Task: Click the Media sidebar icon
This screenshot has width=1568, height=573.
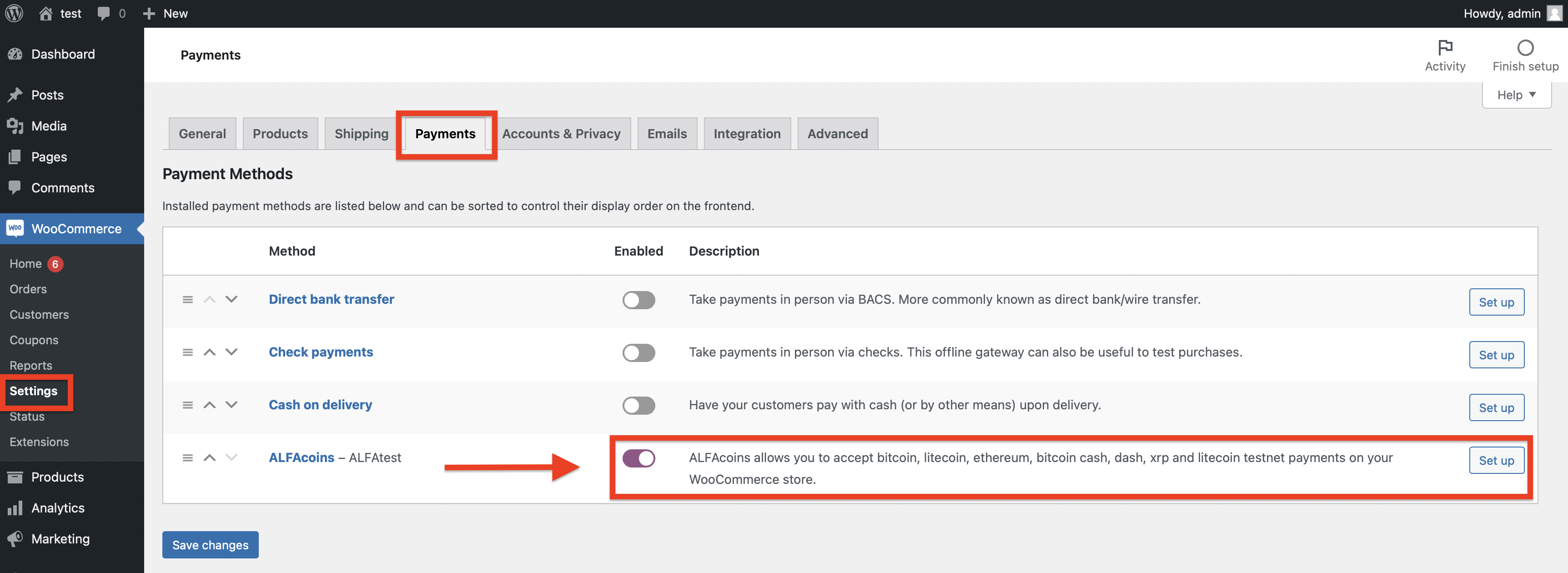Action: tap(15, 125)
